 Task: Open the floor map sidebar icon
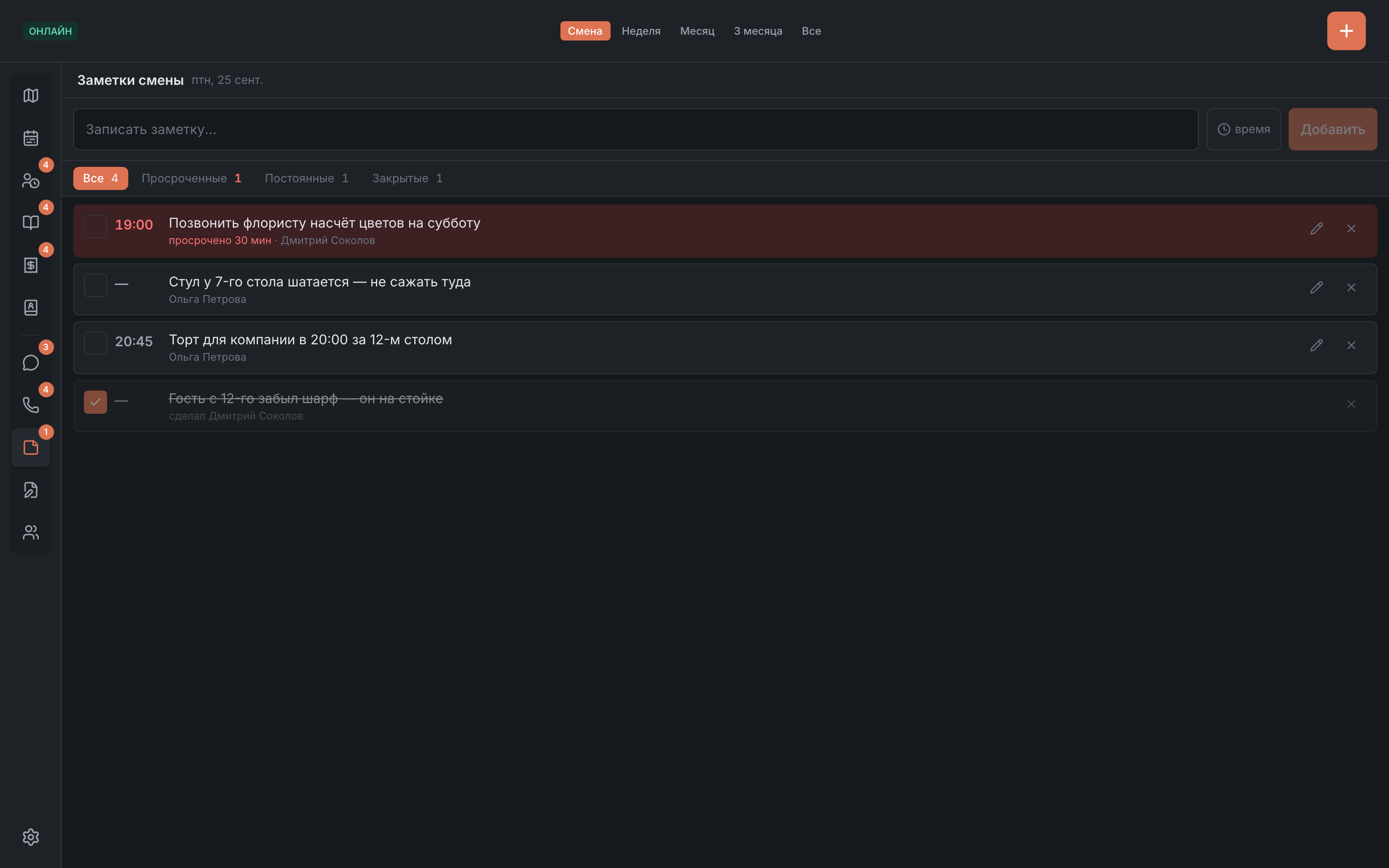[31, 95]
